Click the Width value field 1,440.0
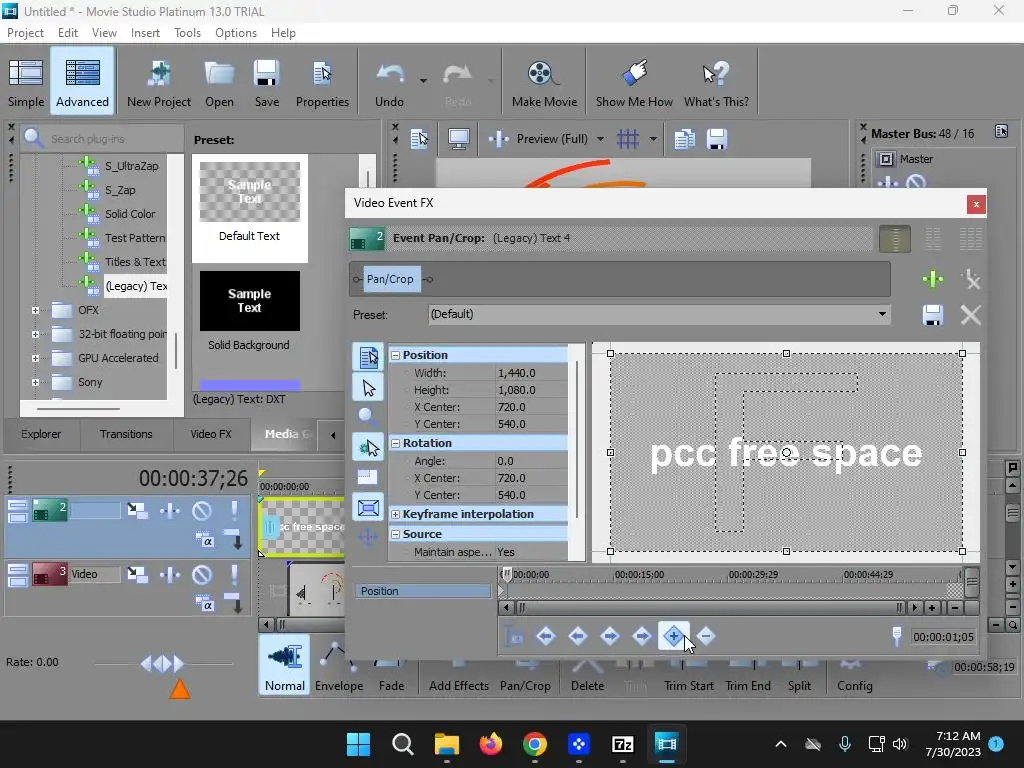This screenshot has height=768, width=1024. [x=531, y=374]
